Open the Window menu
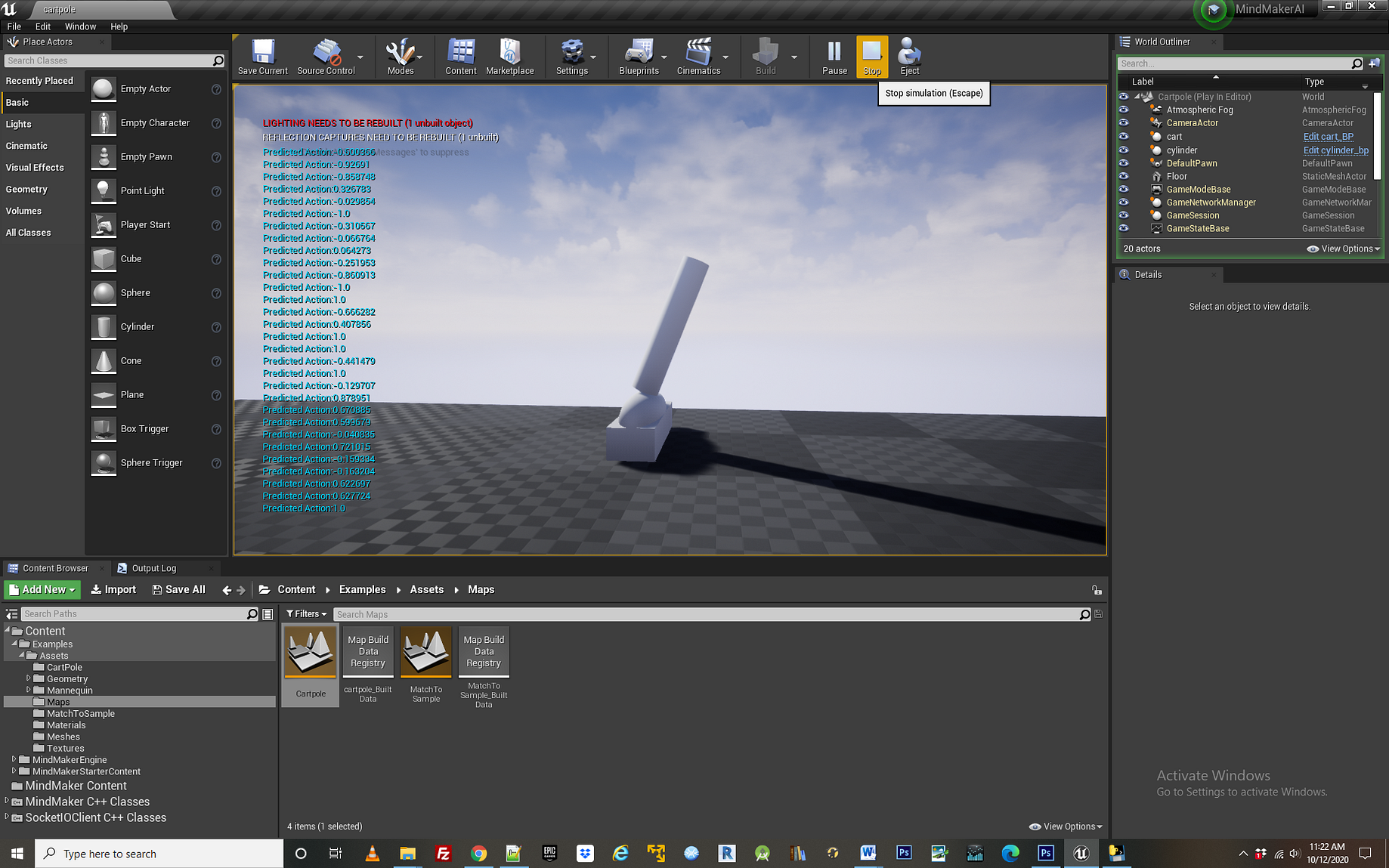Image resolution: width=1389 pixels, height=868 pixels. (x=80, y=26)
